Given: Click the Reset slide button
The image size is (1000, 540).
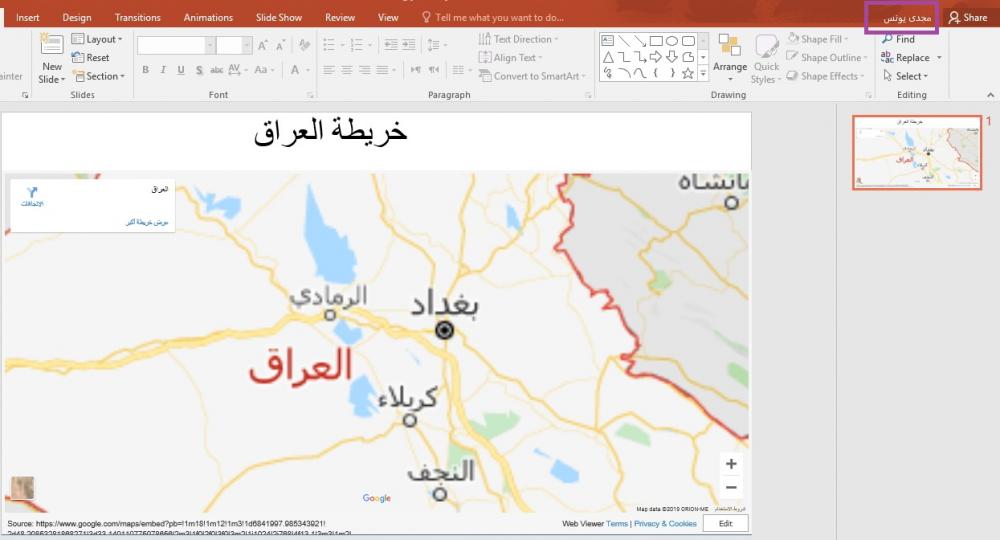Looking at the screenshot, I should tap(91, 57).
